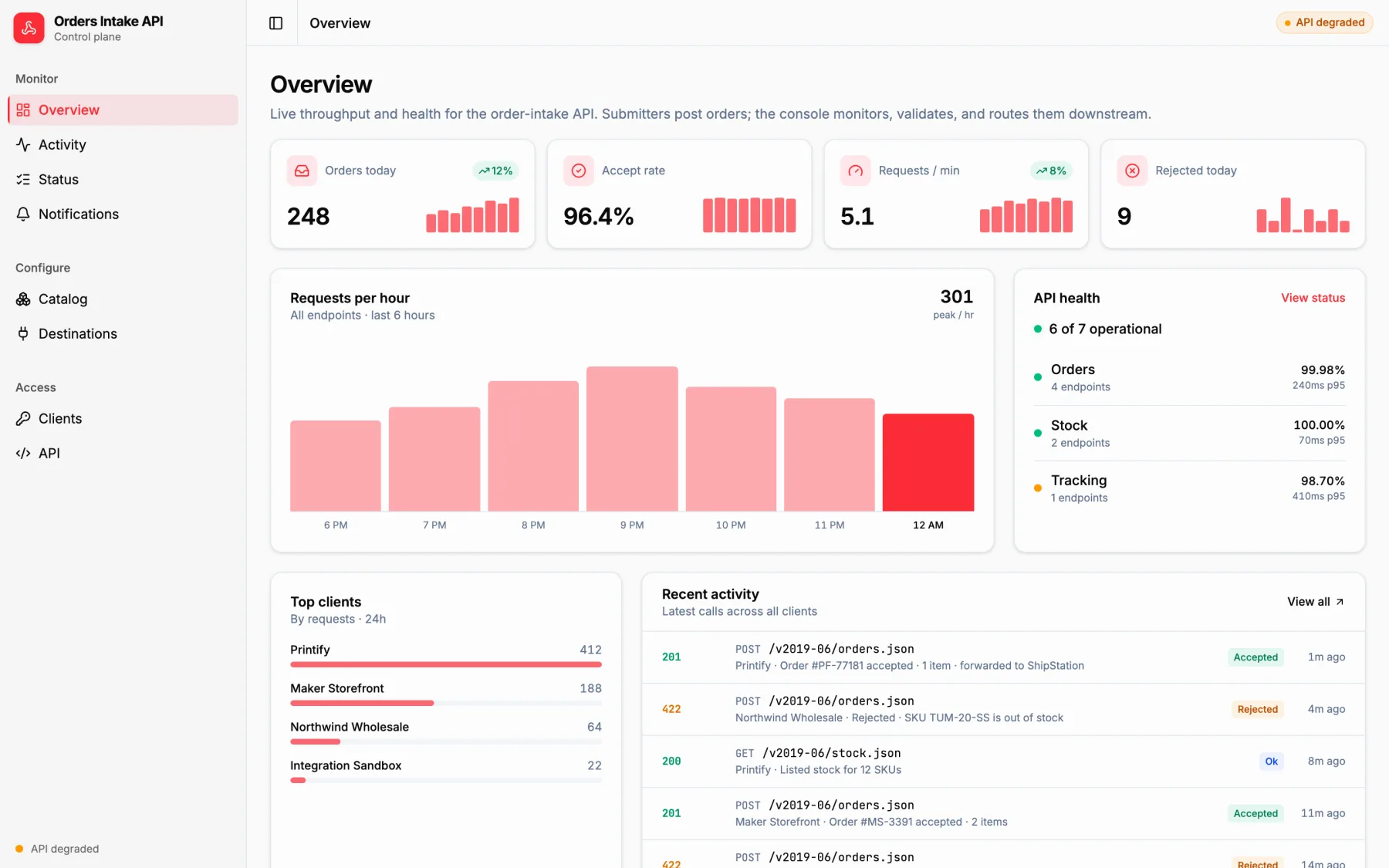Click the Overview breadcrumb in top bar
This screenshot has width=1389, height=868.
(340, 23)
